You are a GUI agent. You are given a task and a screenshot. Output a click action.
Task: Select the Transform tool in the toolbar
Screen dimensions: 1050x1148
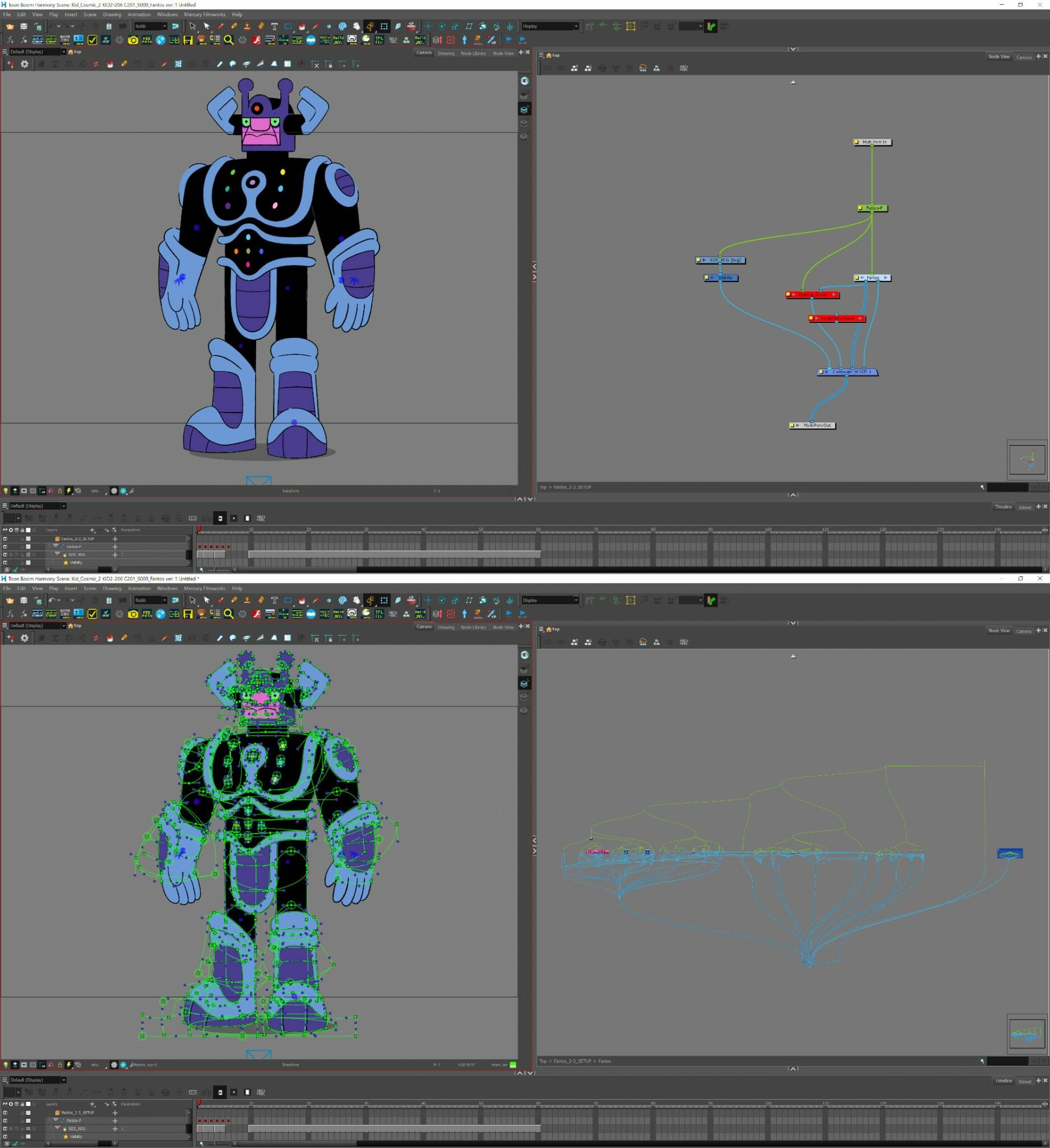click(x=191, y=25)
